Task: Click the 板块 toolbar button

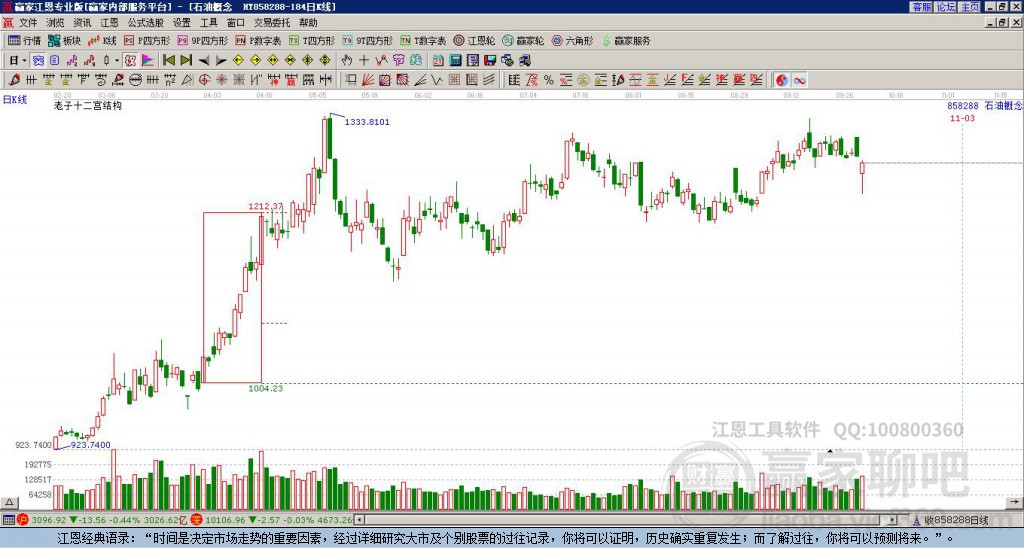Action: point(65,40)
